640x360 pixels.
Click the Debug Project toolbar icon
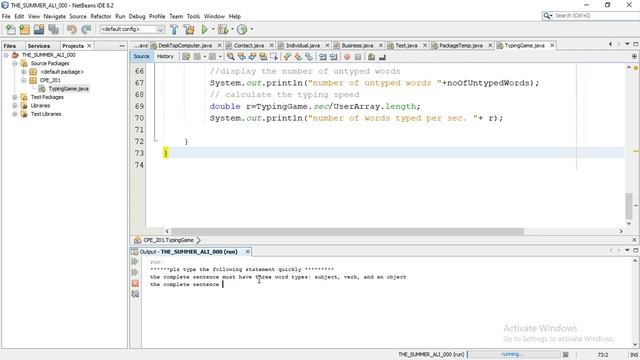click(x=223, y=29)
